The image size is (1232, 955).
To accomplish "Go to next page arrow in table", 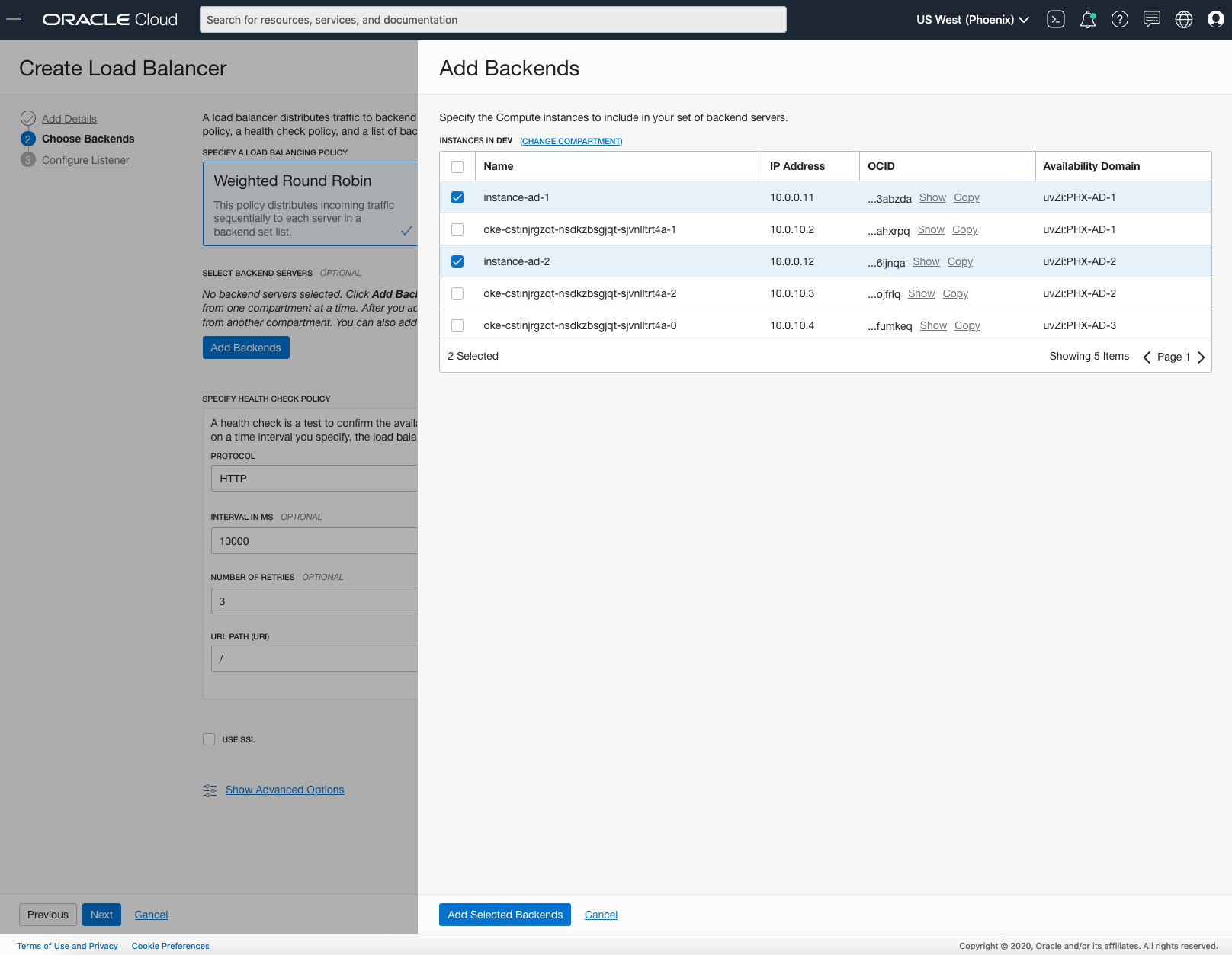I will point(1201,357).
